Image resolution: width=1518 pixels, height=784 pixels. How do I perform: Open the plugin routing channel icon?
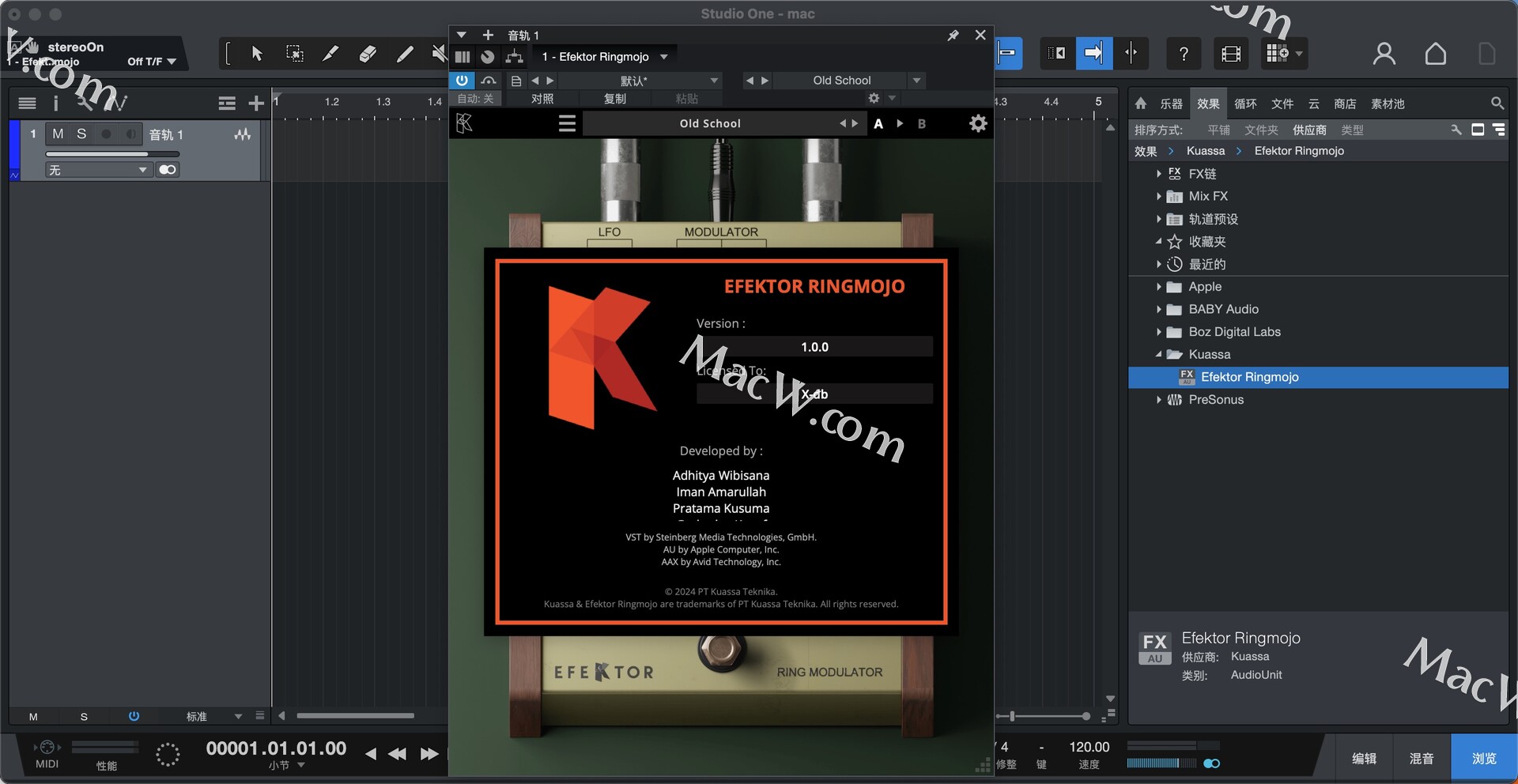(x=515, y=57)
